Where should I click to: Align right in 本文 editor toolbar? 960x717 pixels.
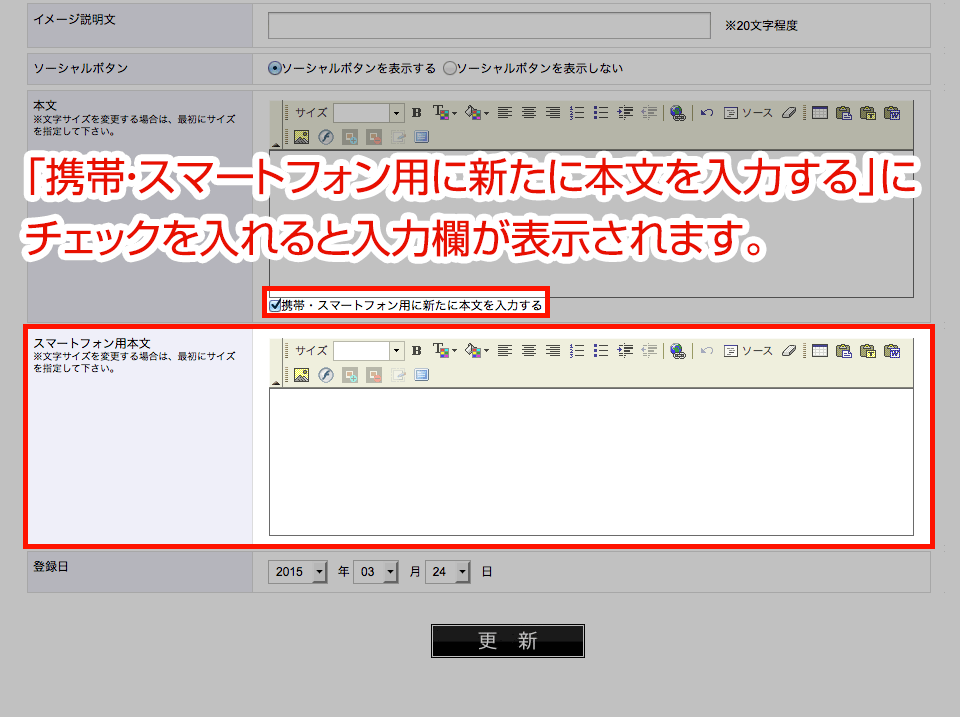pos(553,113)
